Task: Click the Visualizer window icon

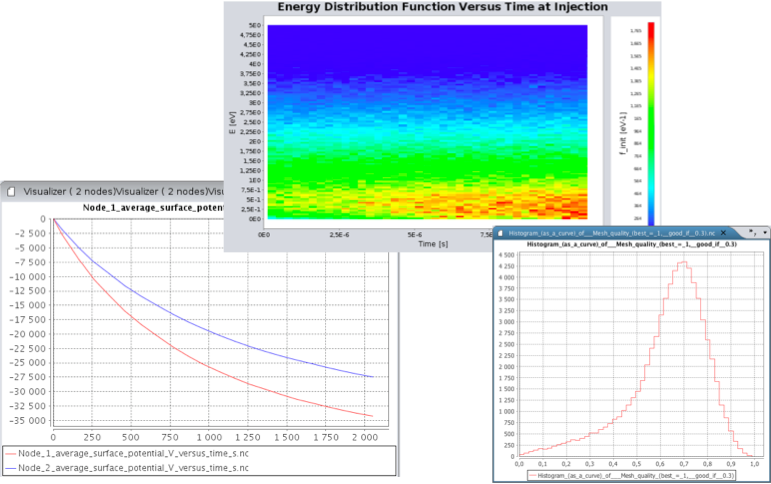Action: (11, 190)
